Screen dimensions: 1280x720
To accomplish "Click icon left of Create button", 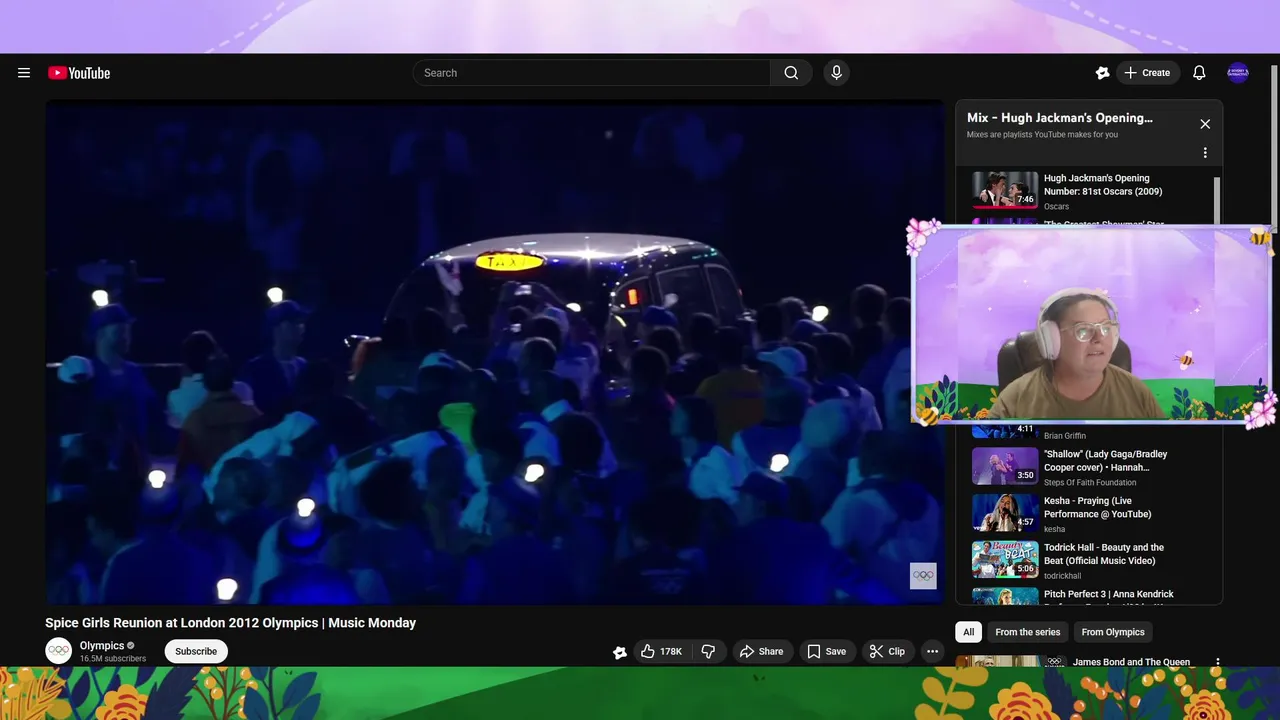I will pos(1102,73).
